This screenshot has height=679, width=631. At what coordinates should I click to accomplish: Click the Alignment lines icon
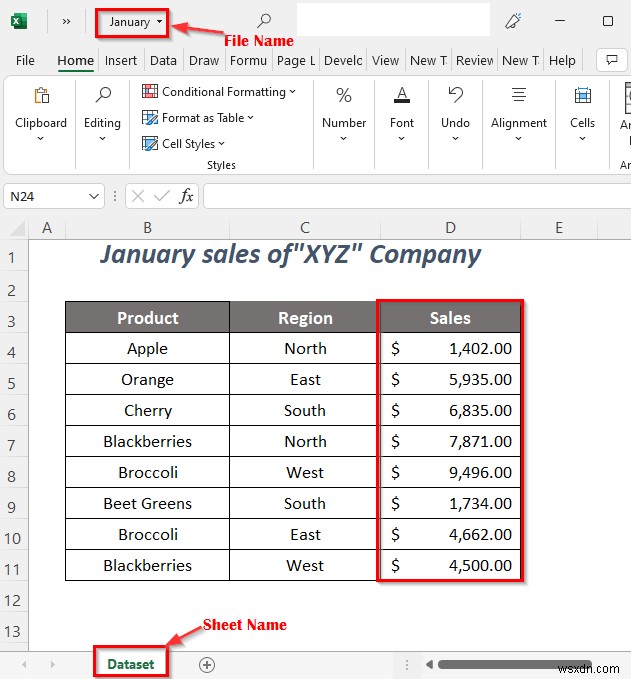tap(519, 94)
